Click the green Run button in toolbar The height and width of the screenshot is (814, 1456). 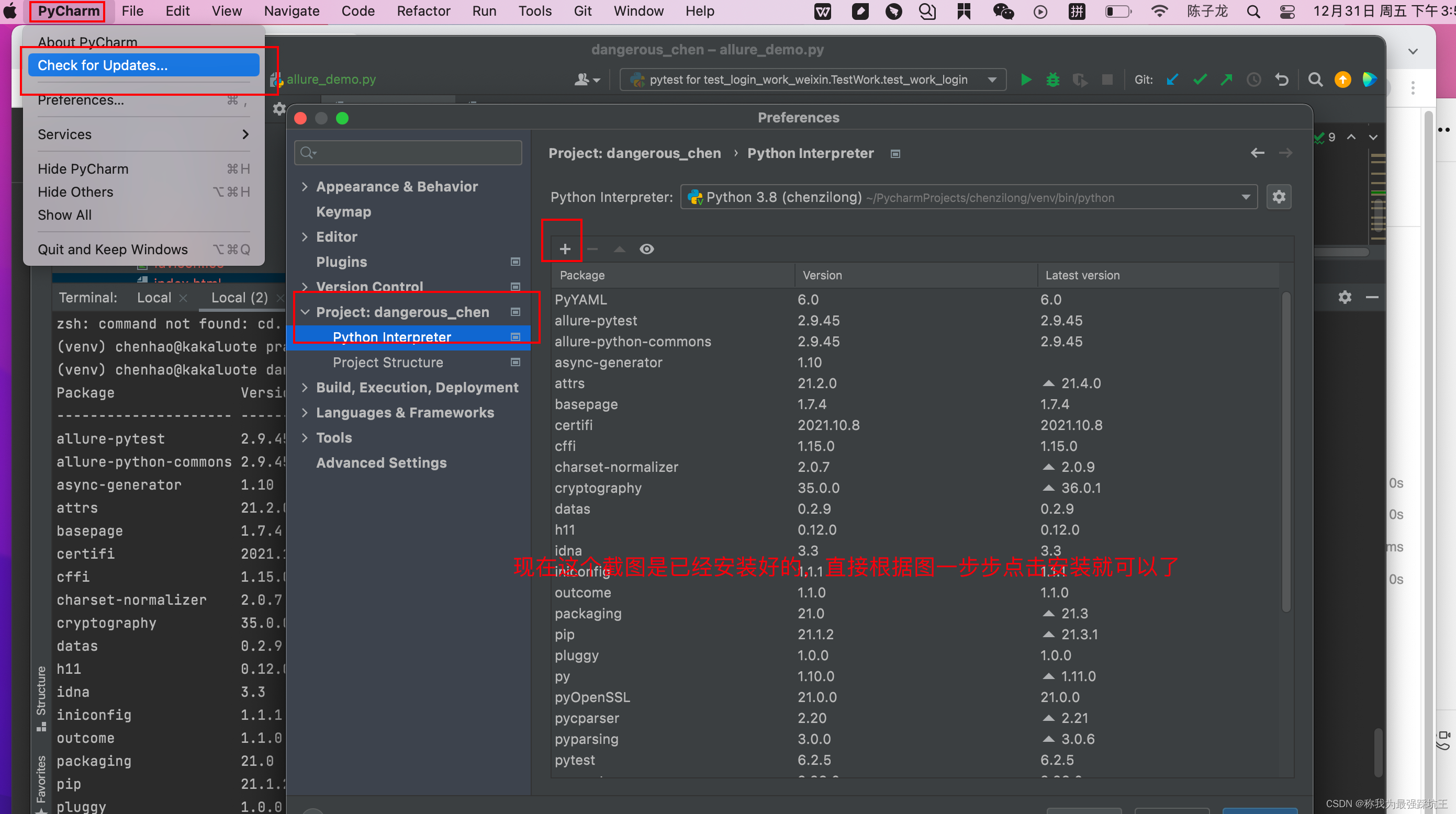[x=1026, y=80]
